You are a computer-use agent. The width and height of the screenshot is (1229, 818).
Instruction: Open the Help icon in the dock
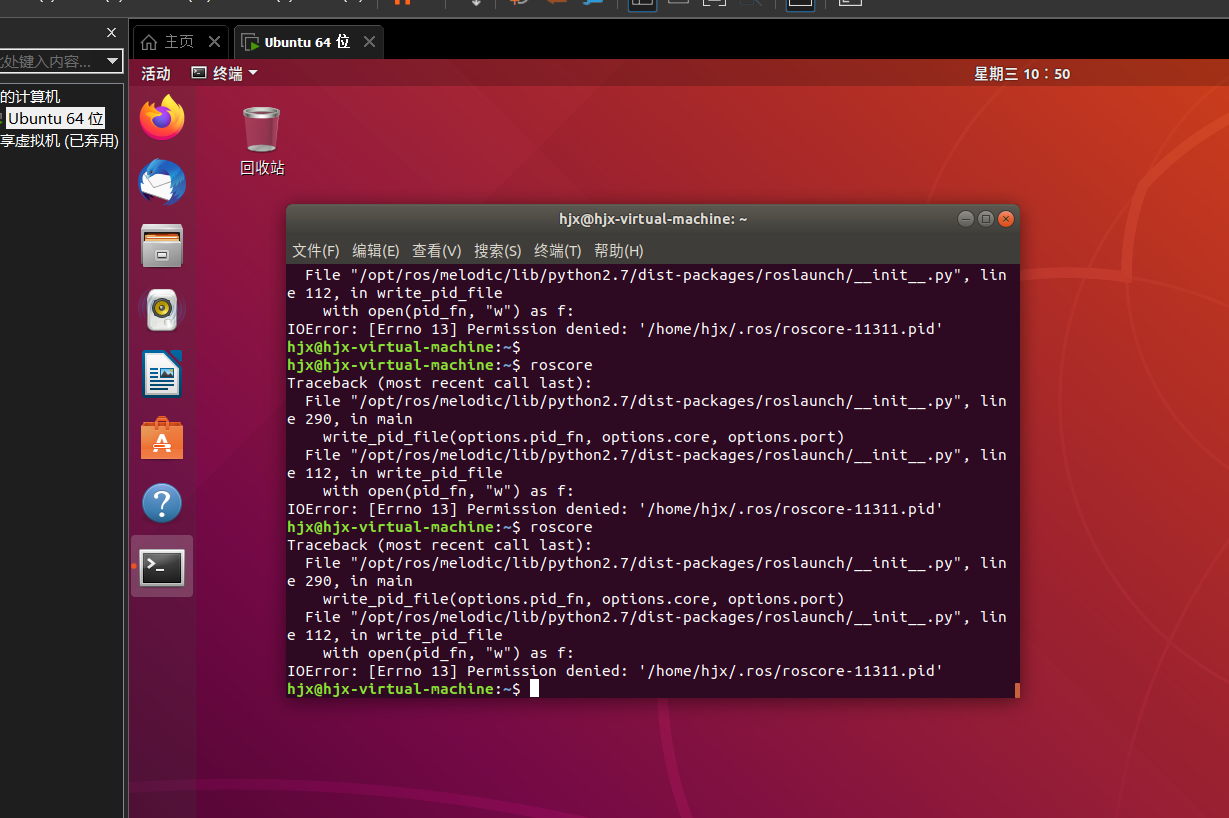click(162, 502)
